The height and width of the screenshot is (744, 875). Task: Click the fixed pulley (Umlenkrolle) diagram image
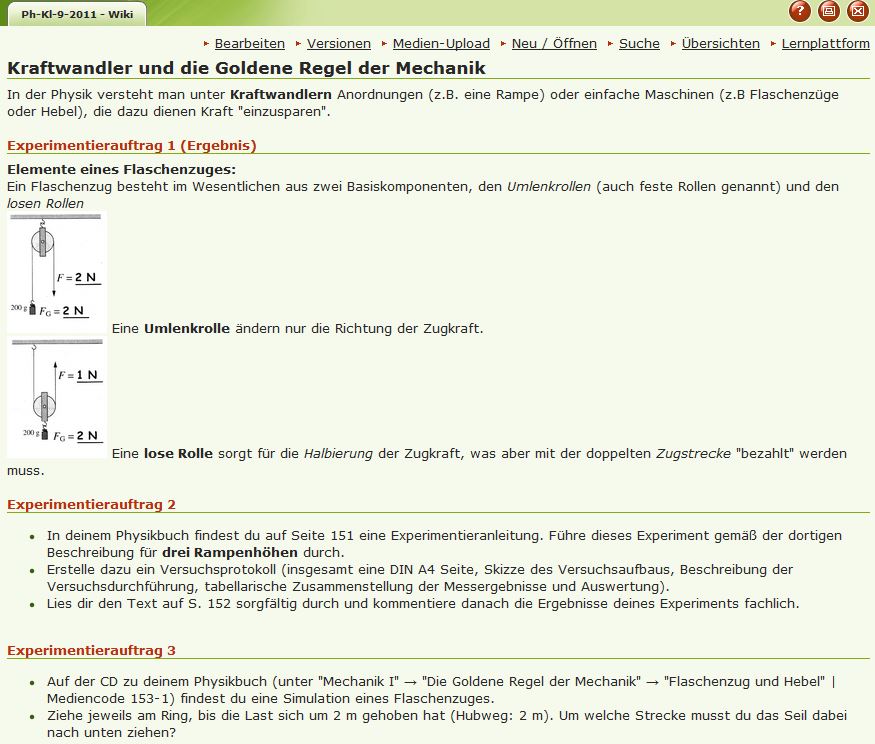56,272
